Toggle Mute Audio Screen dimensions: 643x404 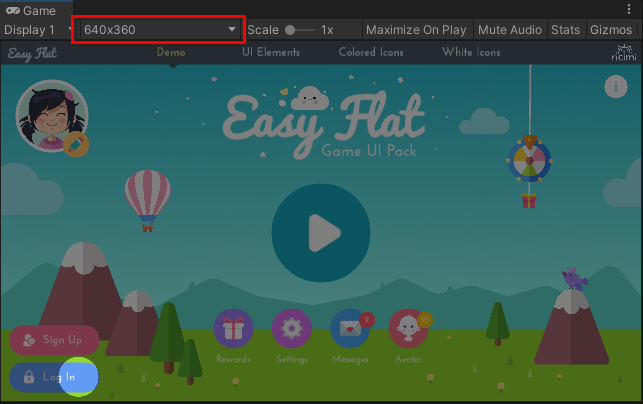[510, 30]
